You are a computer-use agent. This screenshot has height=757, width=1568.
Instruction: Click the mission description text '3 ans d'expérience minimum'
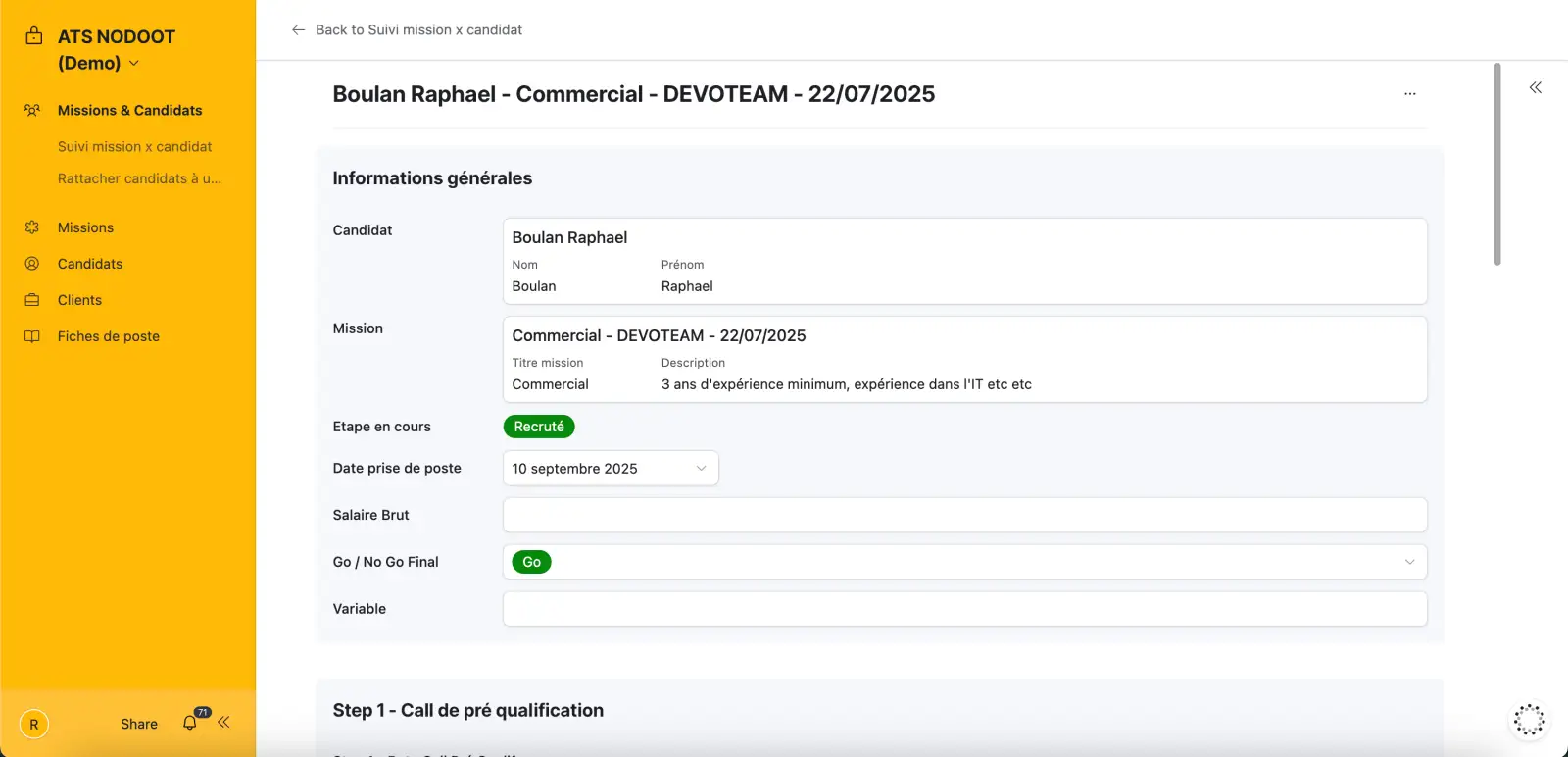pyautogui.click(x=847, y=384)
